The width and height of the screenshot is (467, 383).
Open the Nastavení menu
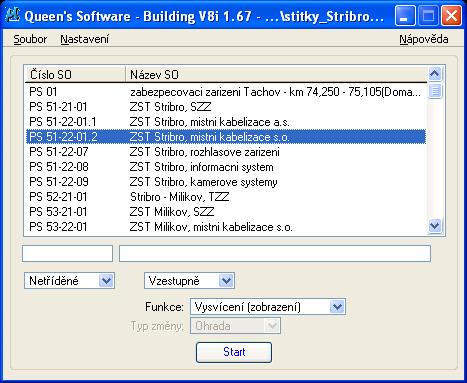[x=84, y=39]
